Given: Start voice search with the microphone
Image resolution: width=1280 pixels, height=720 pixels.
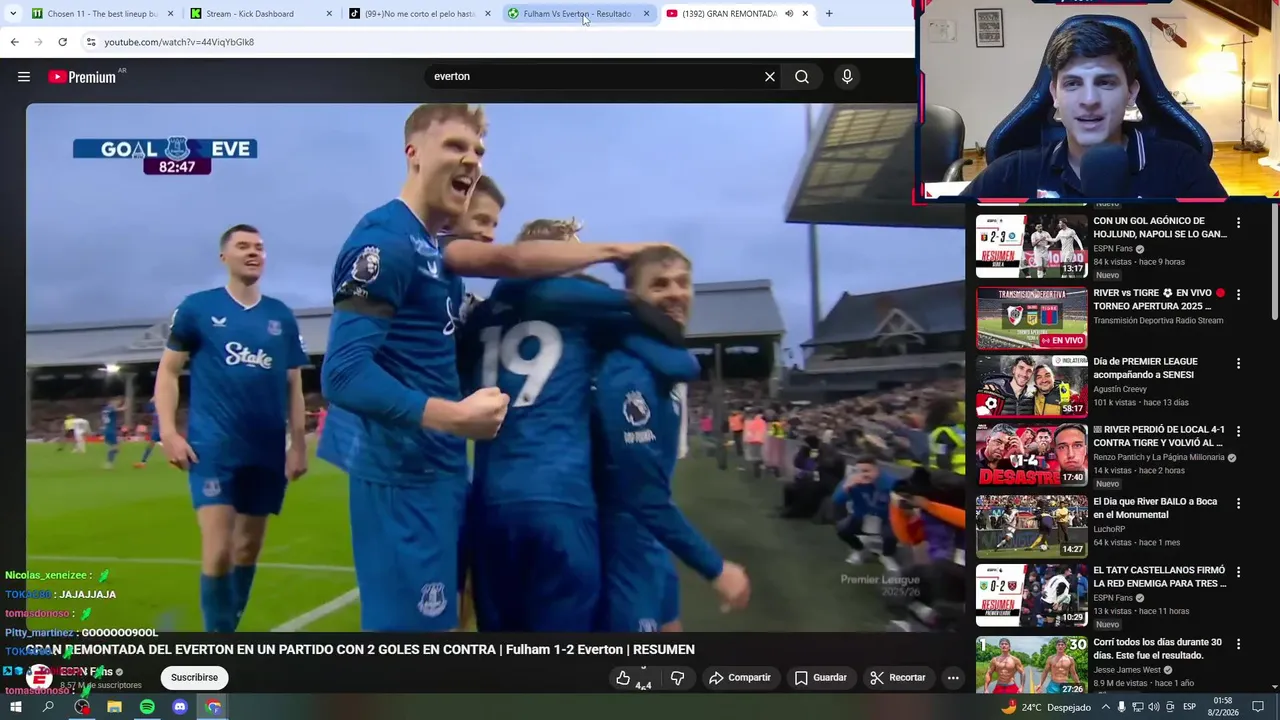Looking at the screenshot, I should coord(847,77).
